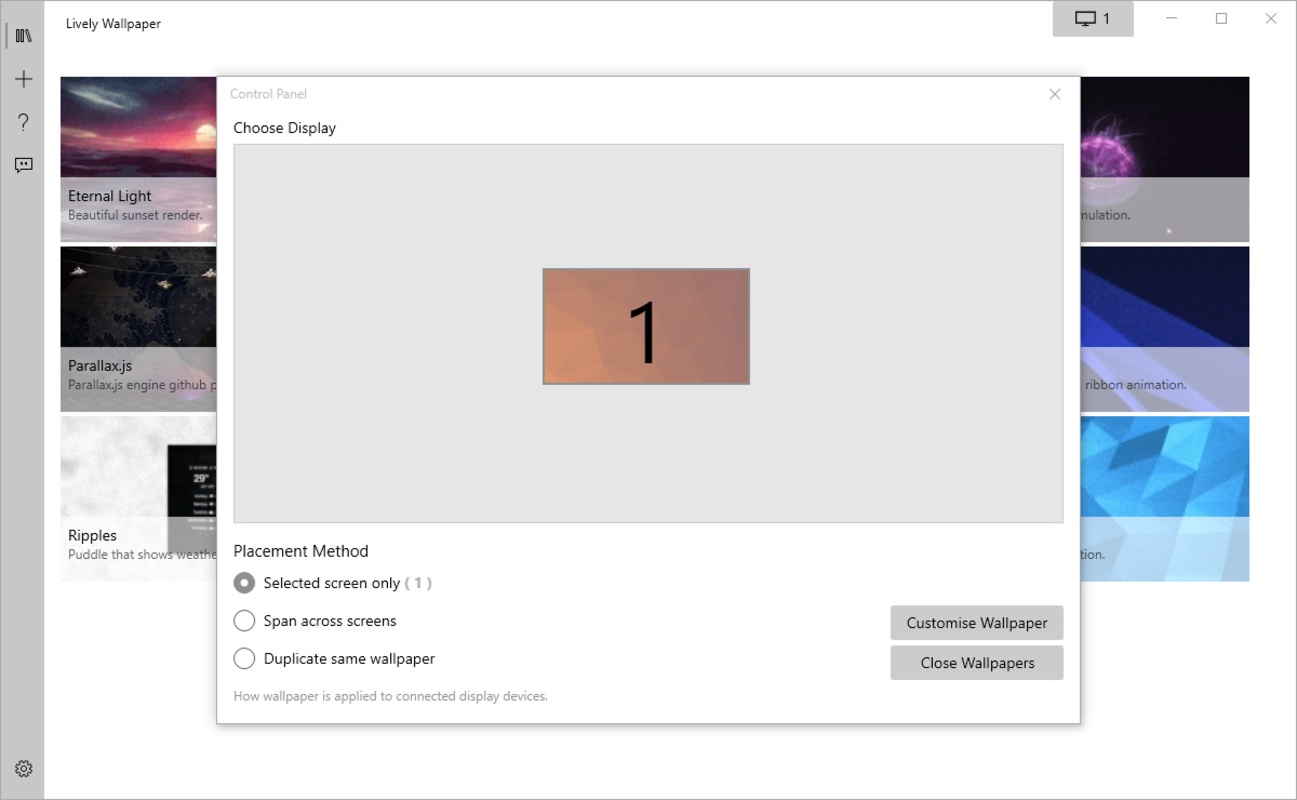Open the blue ribbon animation wallpaper
Viewport: 1297px width, 800px height.
coord(1165,329)
